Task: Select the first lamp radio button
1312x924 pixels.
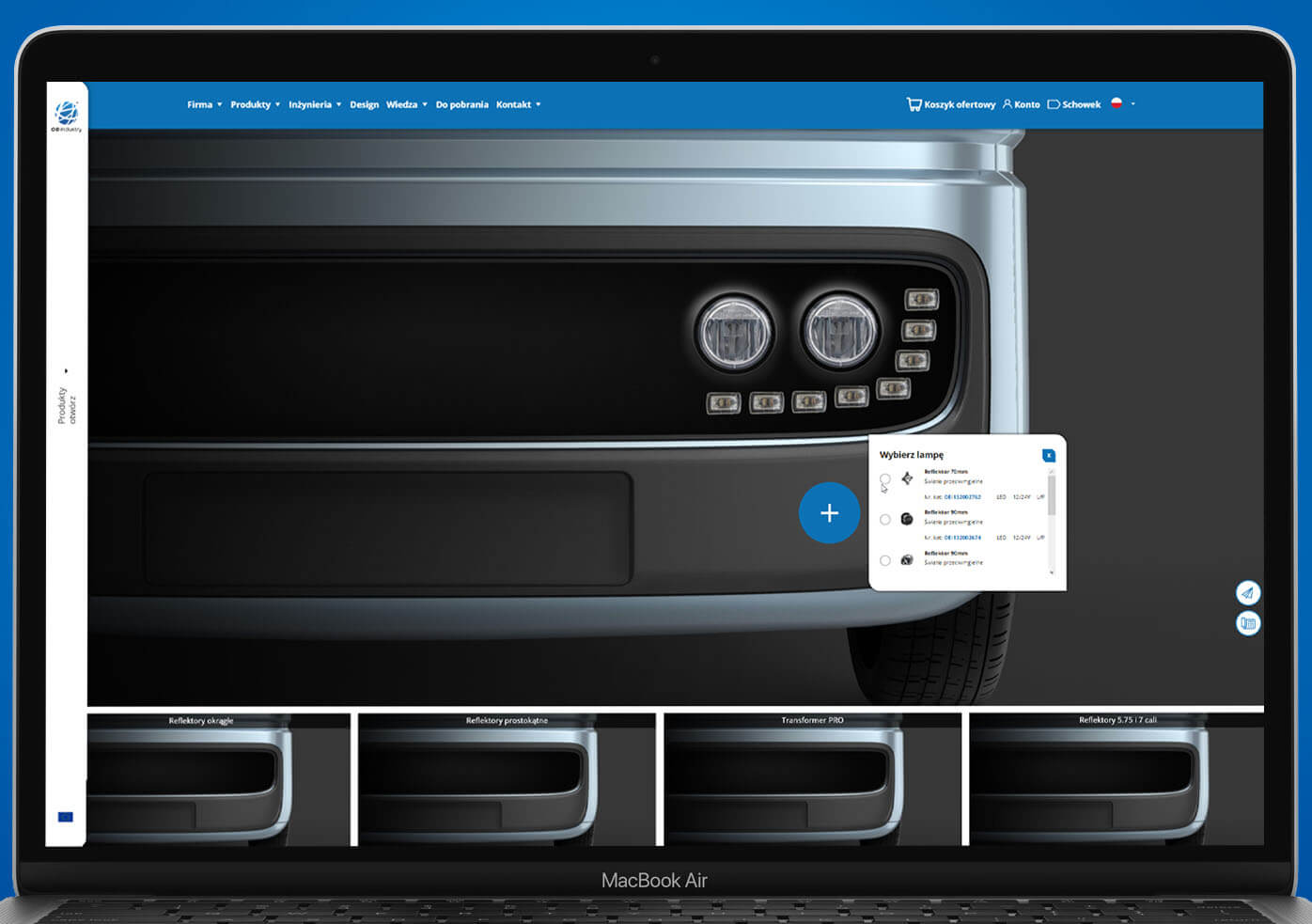Action: (885, 479)
